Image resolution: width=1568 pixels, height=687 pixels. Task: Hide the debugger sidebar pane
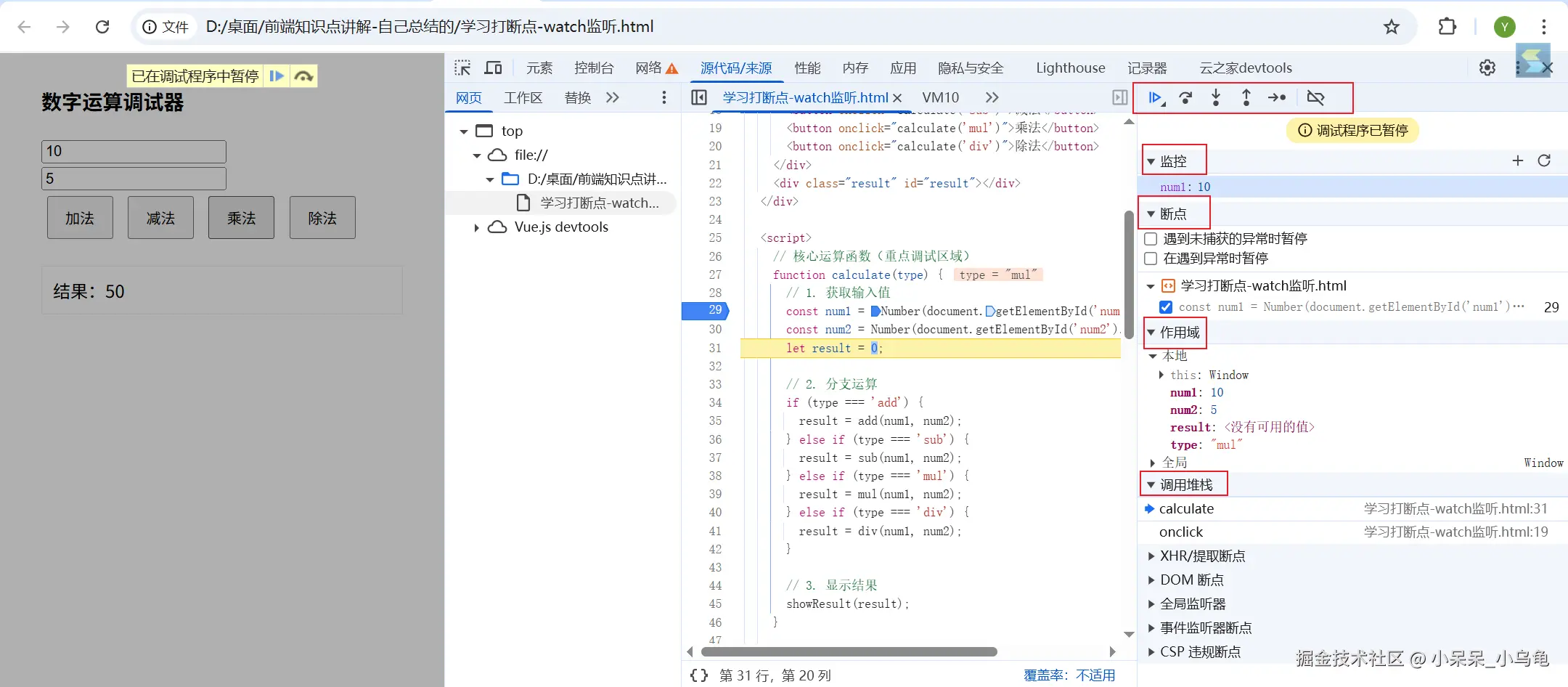click(x=1120, y=97)
